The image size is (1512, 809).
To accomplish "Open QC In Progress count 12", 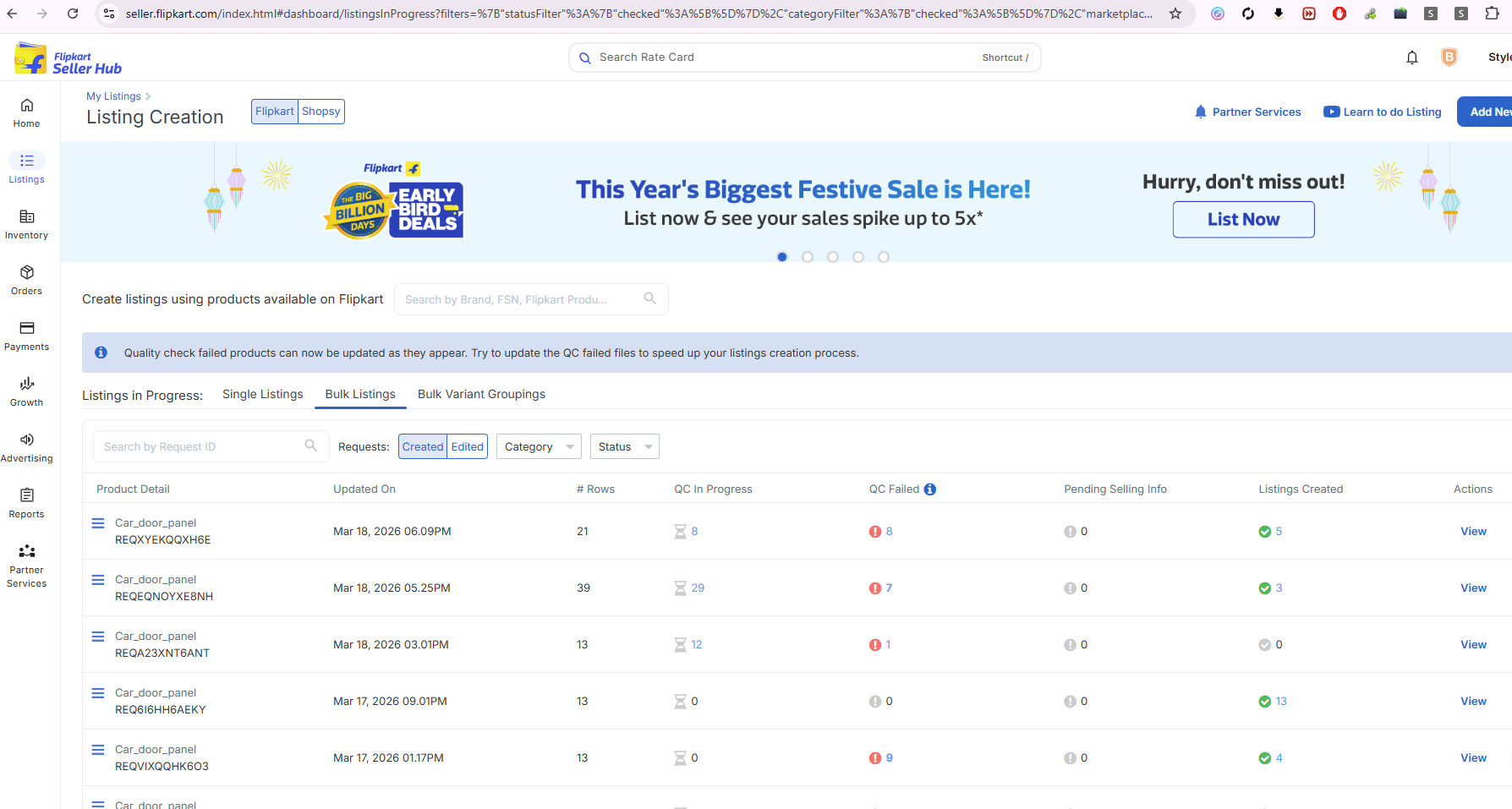I will pyautogui.click(x=697, y=644).
